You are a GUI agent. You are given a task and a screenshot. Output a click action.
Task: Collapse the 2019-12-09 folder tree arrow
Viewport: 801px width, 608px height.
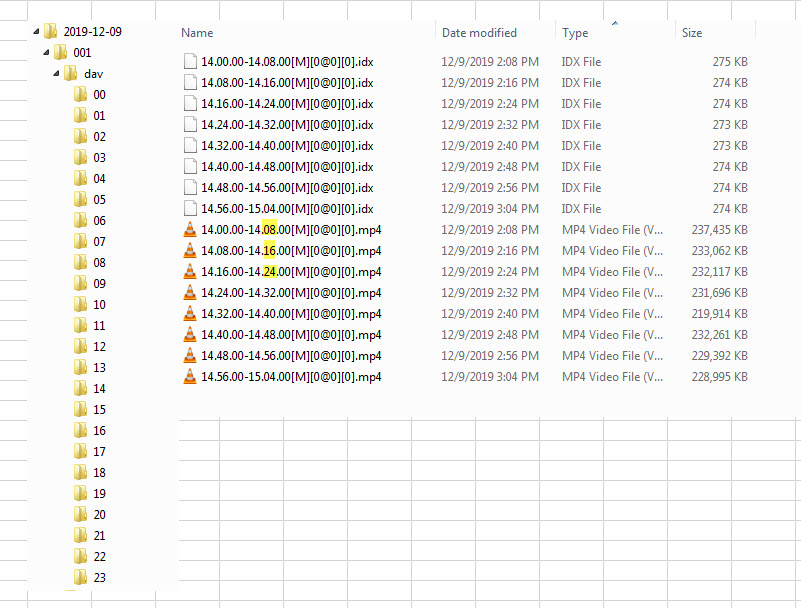pyautogui.click(x=36, y=32)
